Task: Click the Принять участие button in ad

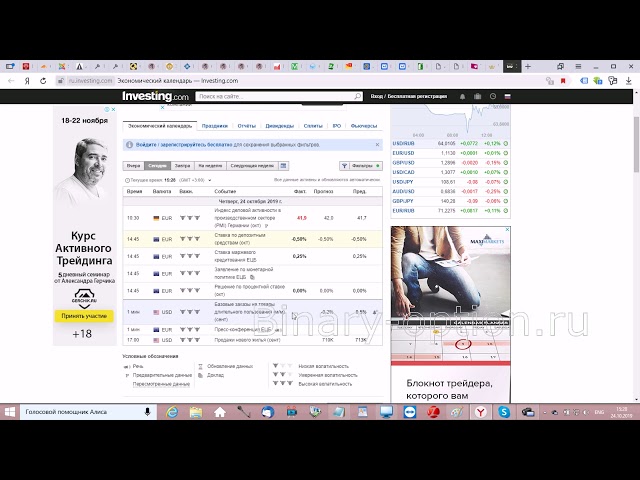Action: 83,315
